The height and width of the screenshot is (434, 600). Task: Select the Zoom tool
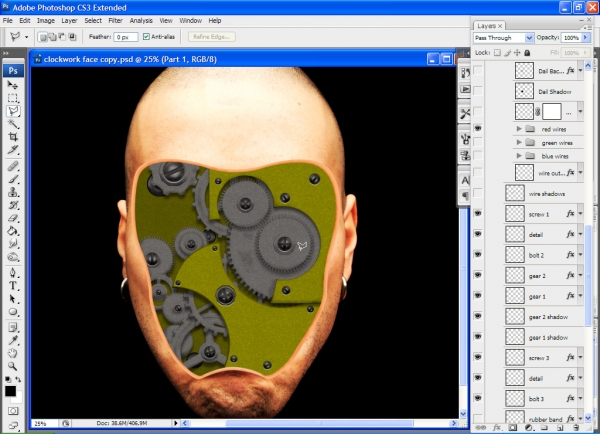pos(13,366)
